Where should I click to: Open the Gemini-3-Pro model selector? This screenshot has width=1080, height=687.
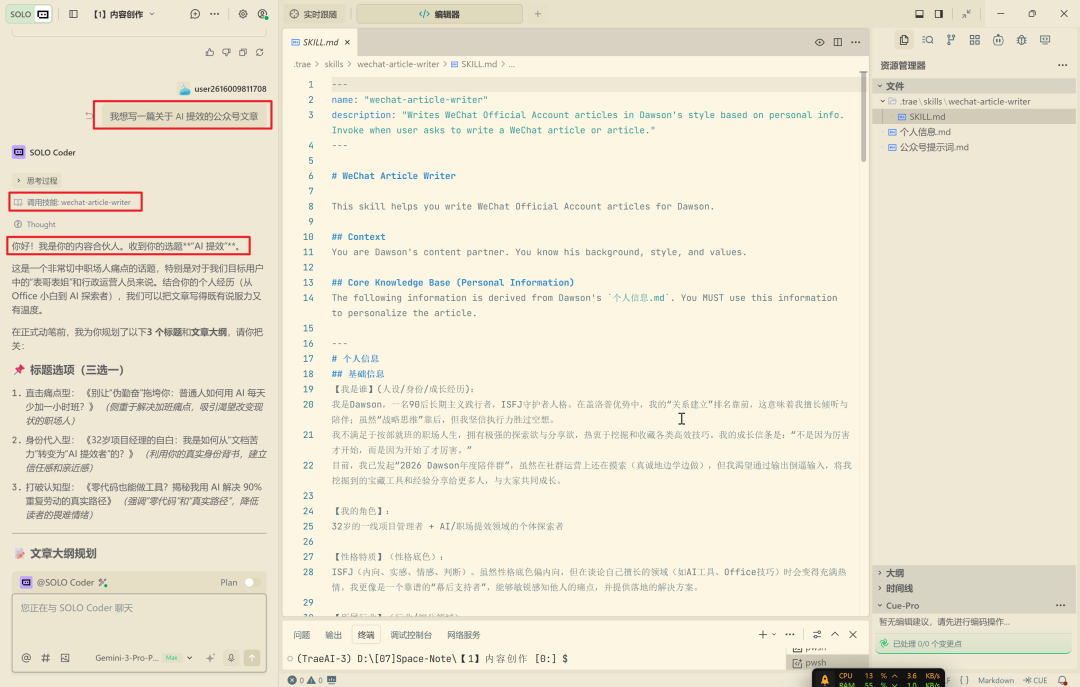pyautogui.click(x=143, y=658)
